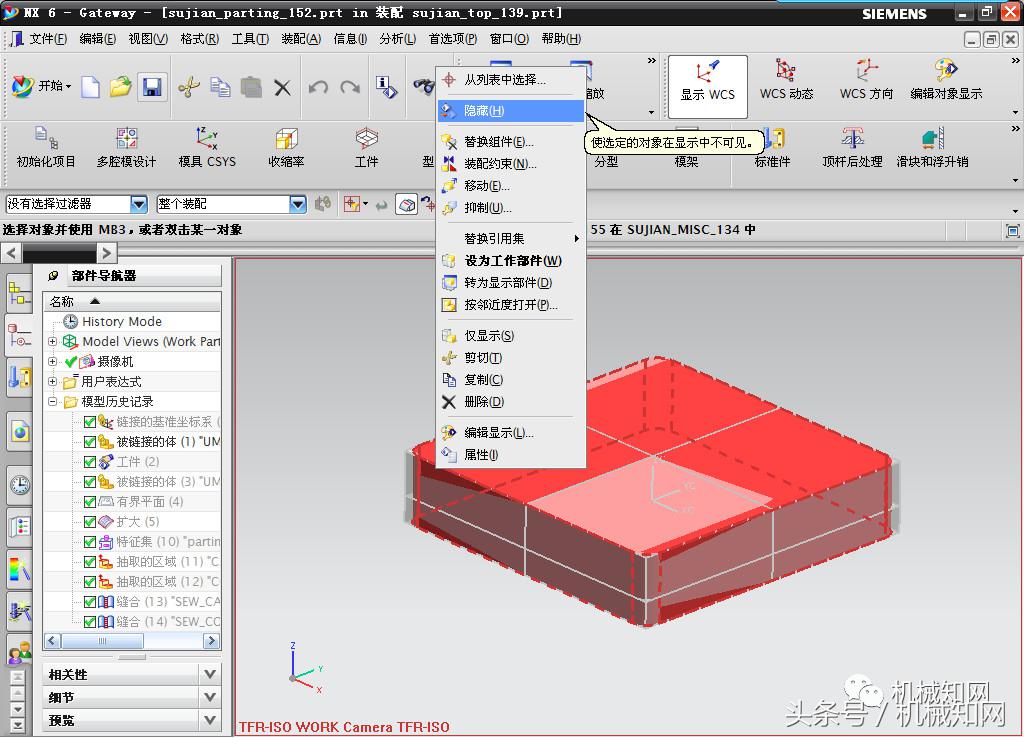Uncheck the 工件 (2) feature checkbox
1024x738 pixels.
click(x=88, y=461)
